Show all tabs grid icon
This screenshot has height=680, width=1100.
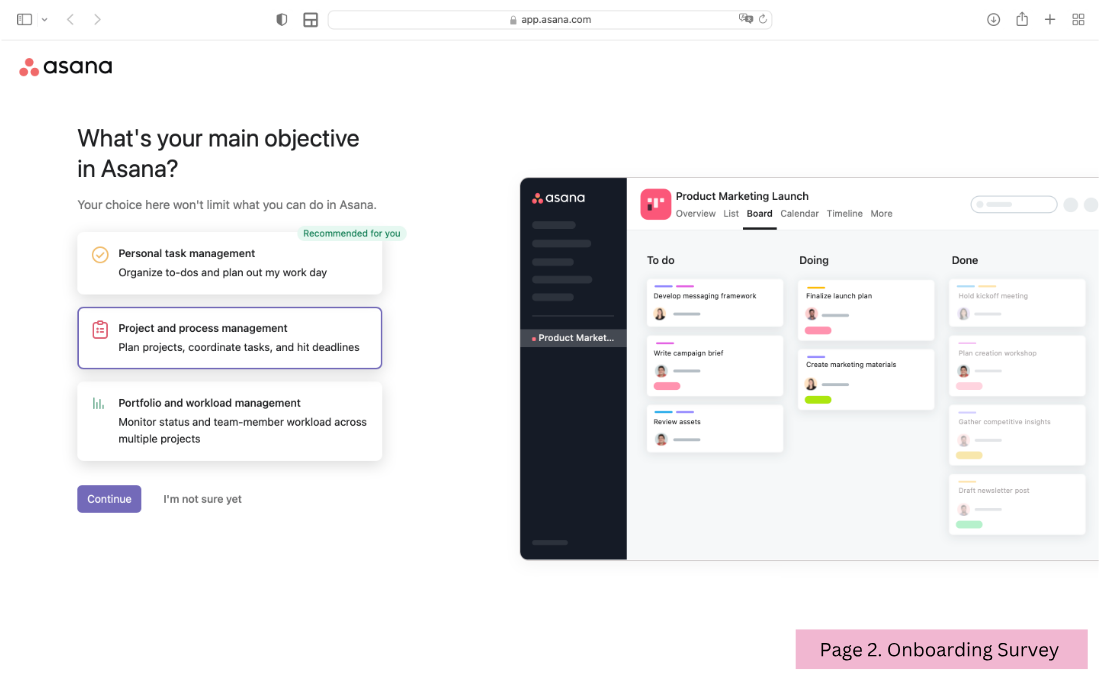point(1078,20)
